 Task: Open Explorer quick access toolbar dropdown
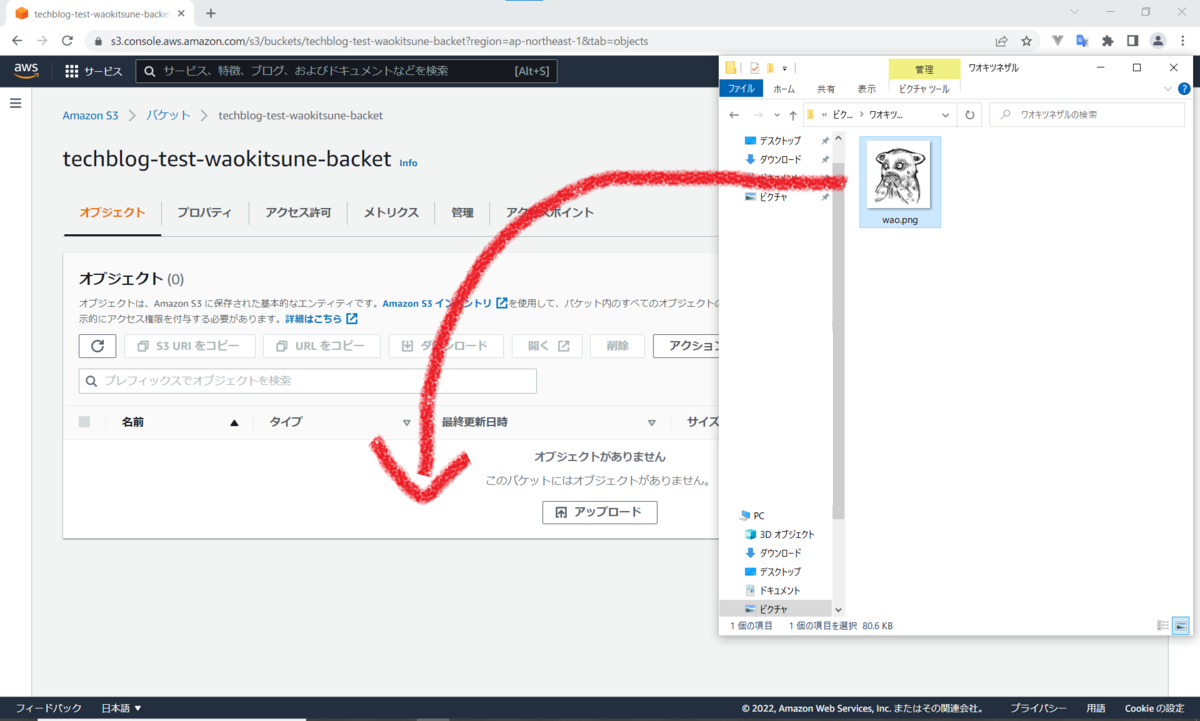(785, 68)
